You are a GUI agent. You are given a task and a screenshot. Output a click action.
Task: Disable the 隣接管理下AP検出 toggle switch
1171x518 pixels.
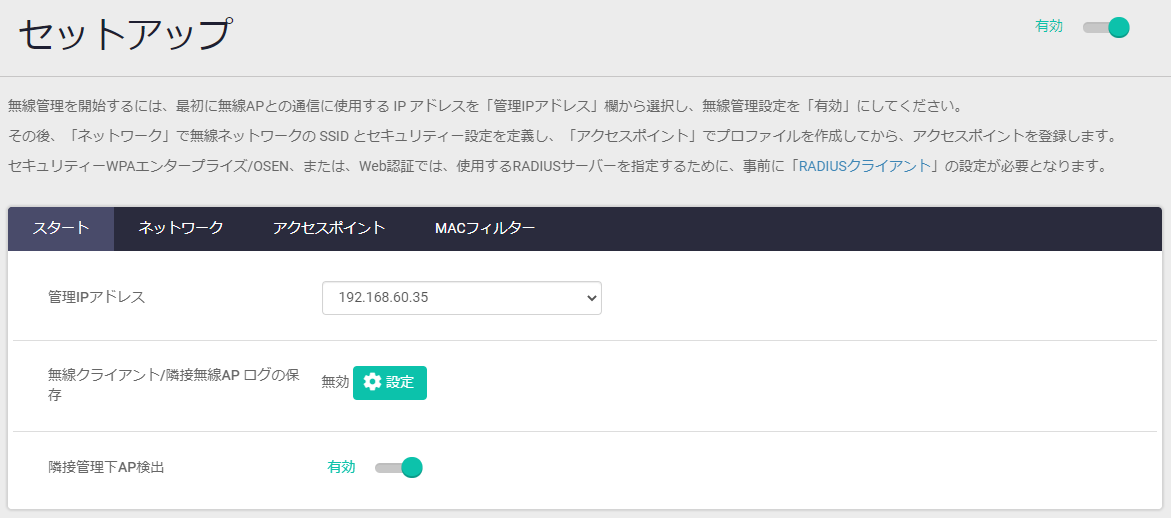tap(398, 467)
